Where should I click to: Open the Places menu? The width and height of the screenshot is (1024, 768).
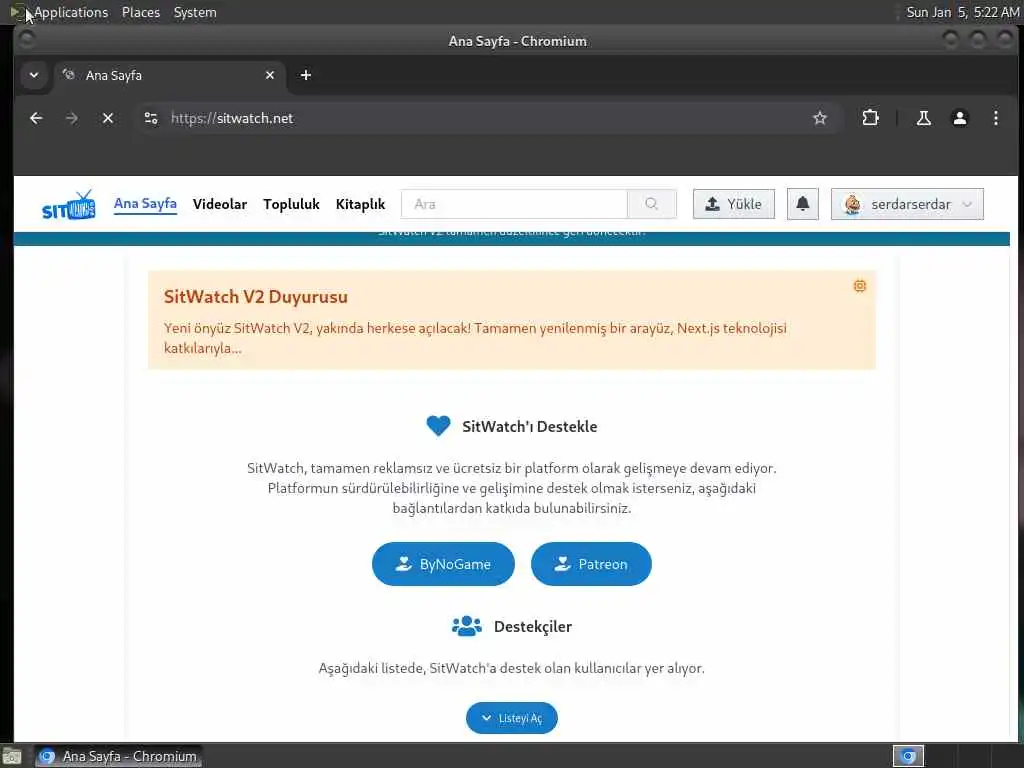pyautogui.click(x=141, y=12)
